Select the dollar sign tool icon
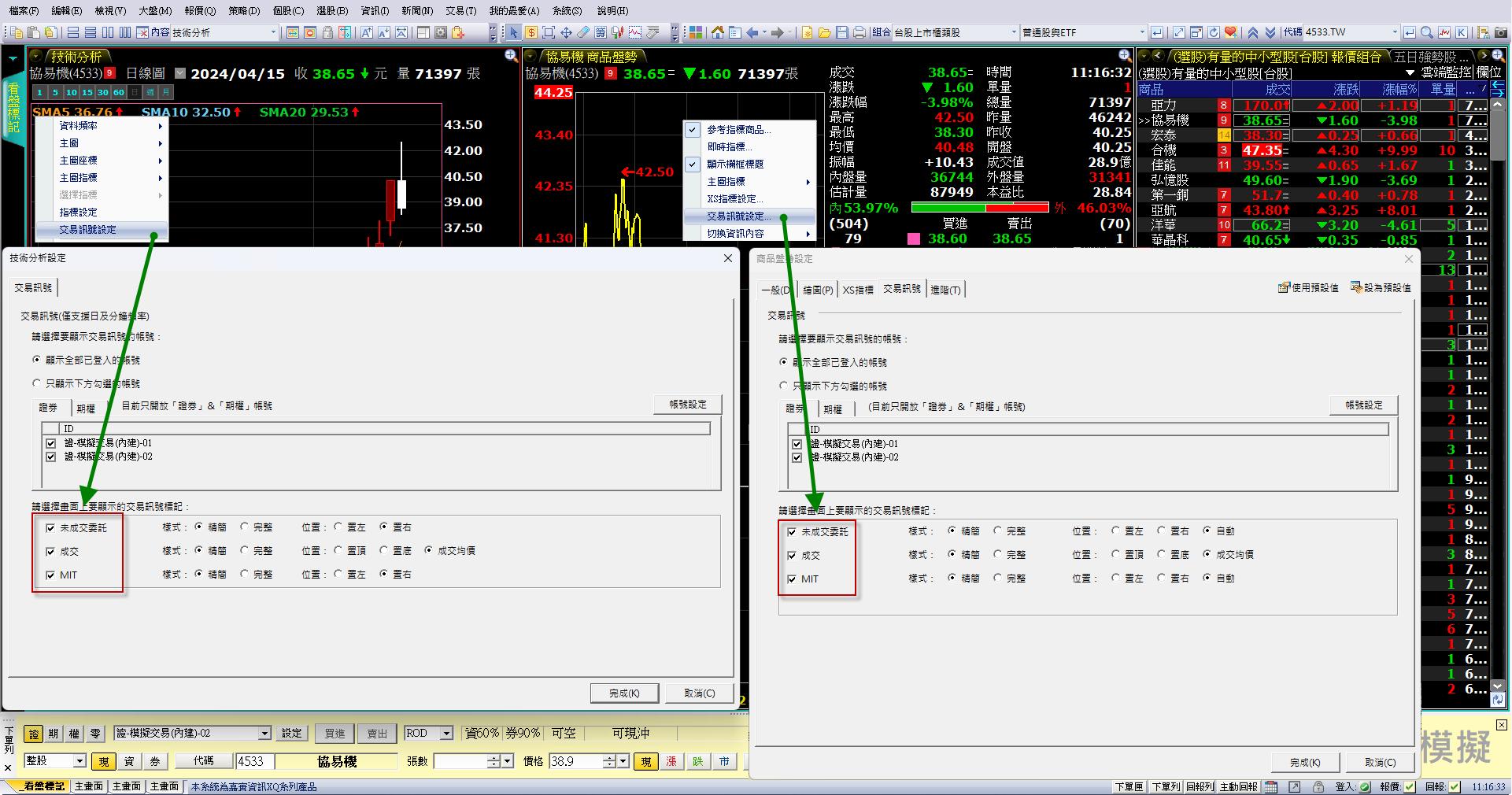 [x=531, y=32]
